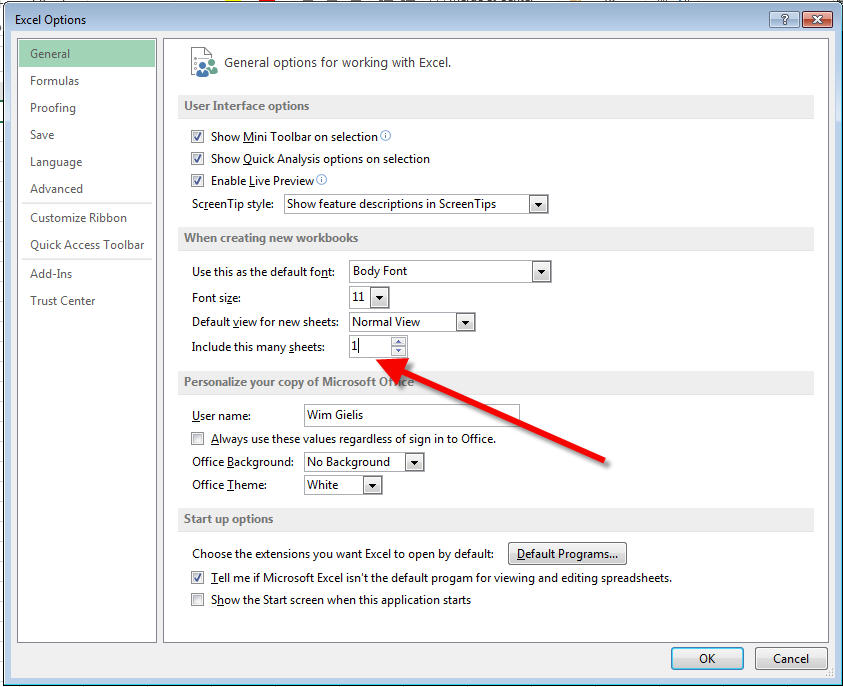843x687 pixels.
Task: Open Default view for new sheets dropdown
Action: click(x=465, y=323)
